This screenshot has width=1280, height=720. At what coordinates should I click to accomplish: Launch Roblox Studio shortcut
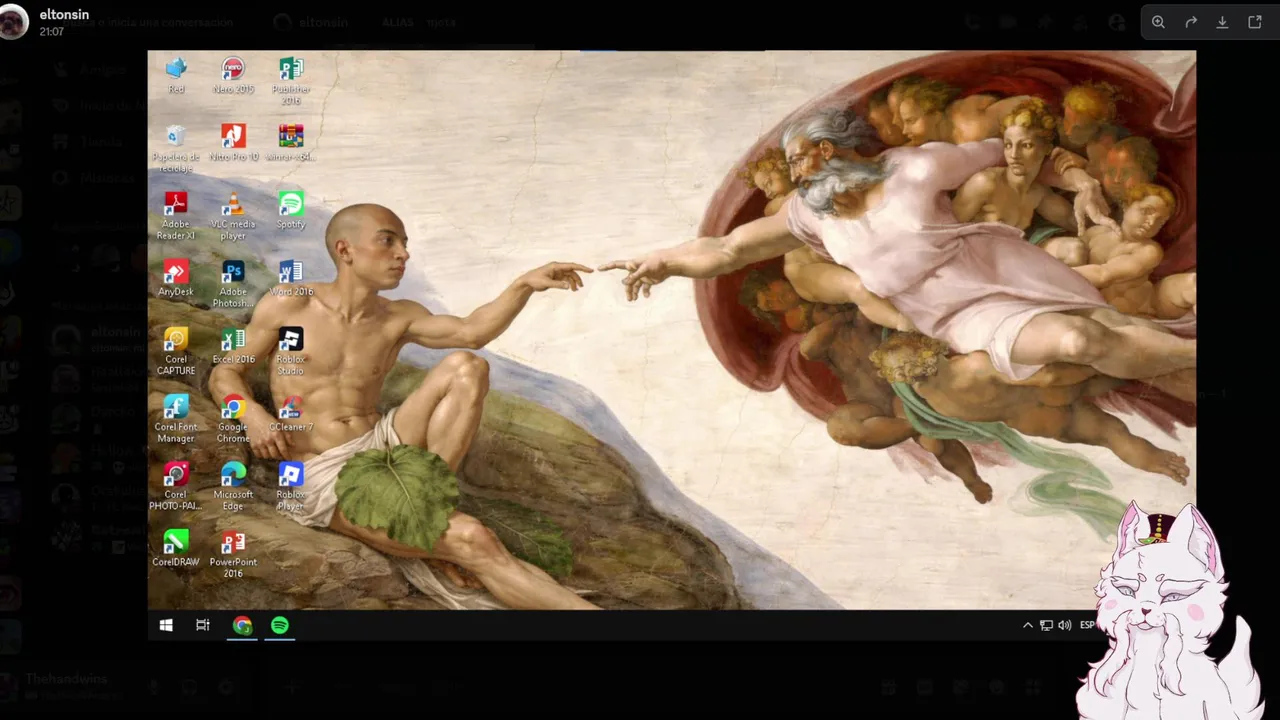tap(291, 351)
